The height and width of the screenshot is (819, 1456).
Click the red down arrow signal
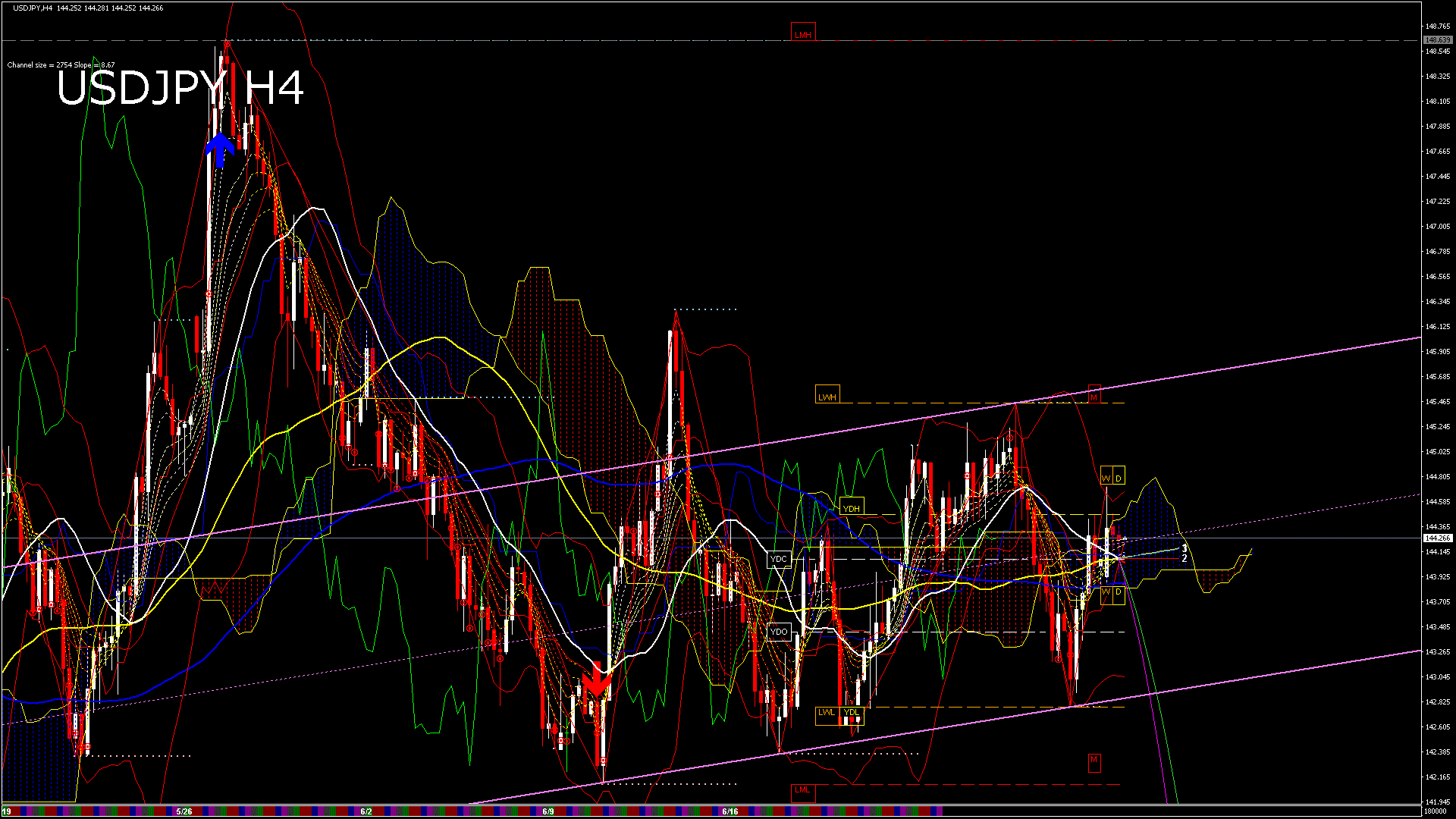point(596,680)
